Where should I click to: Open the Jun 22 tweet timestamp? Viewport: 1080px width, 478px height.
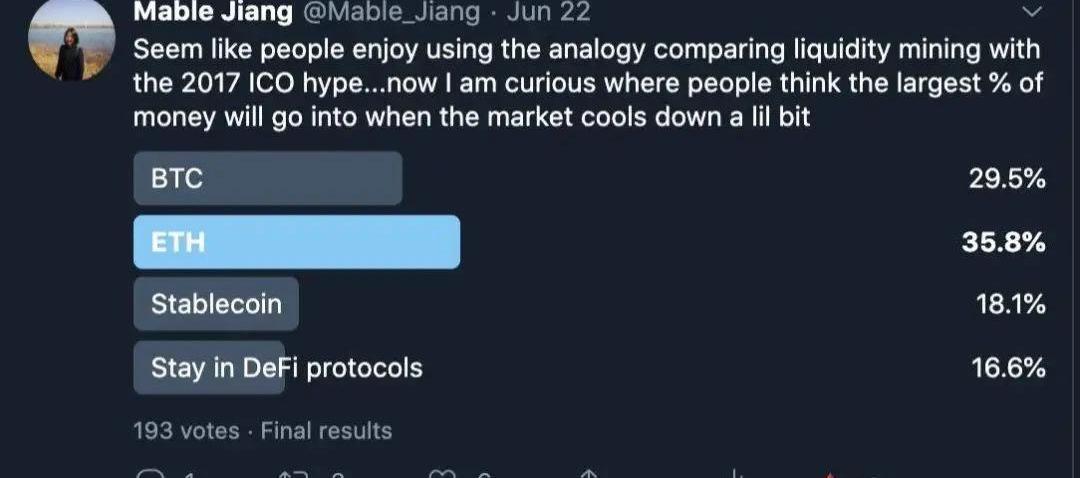[x=548, y=12]
